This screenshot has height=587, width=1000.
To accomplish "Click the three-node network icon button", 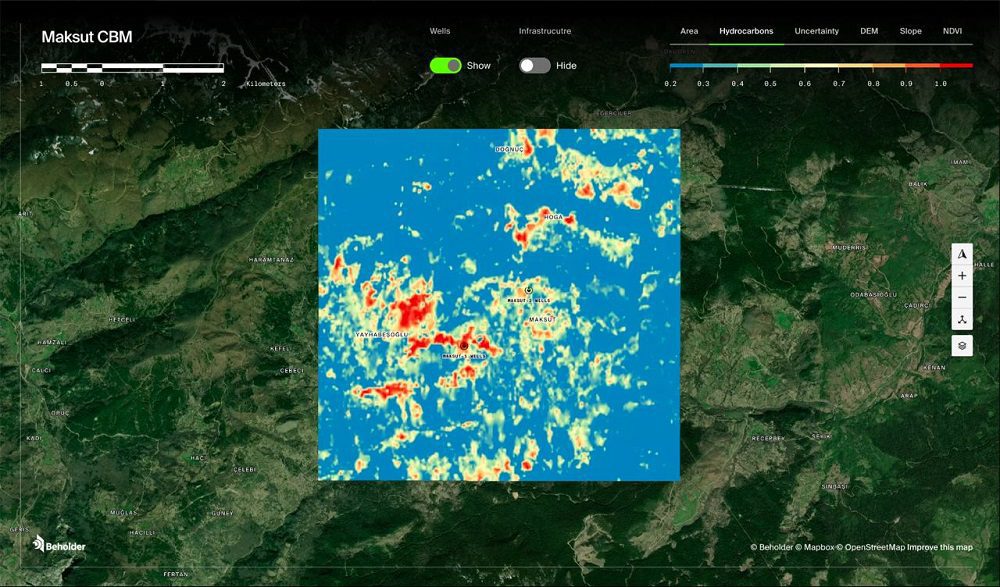I will 962,319.
